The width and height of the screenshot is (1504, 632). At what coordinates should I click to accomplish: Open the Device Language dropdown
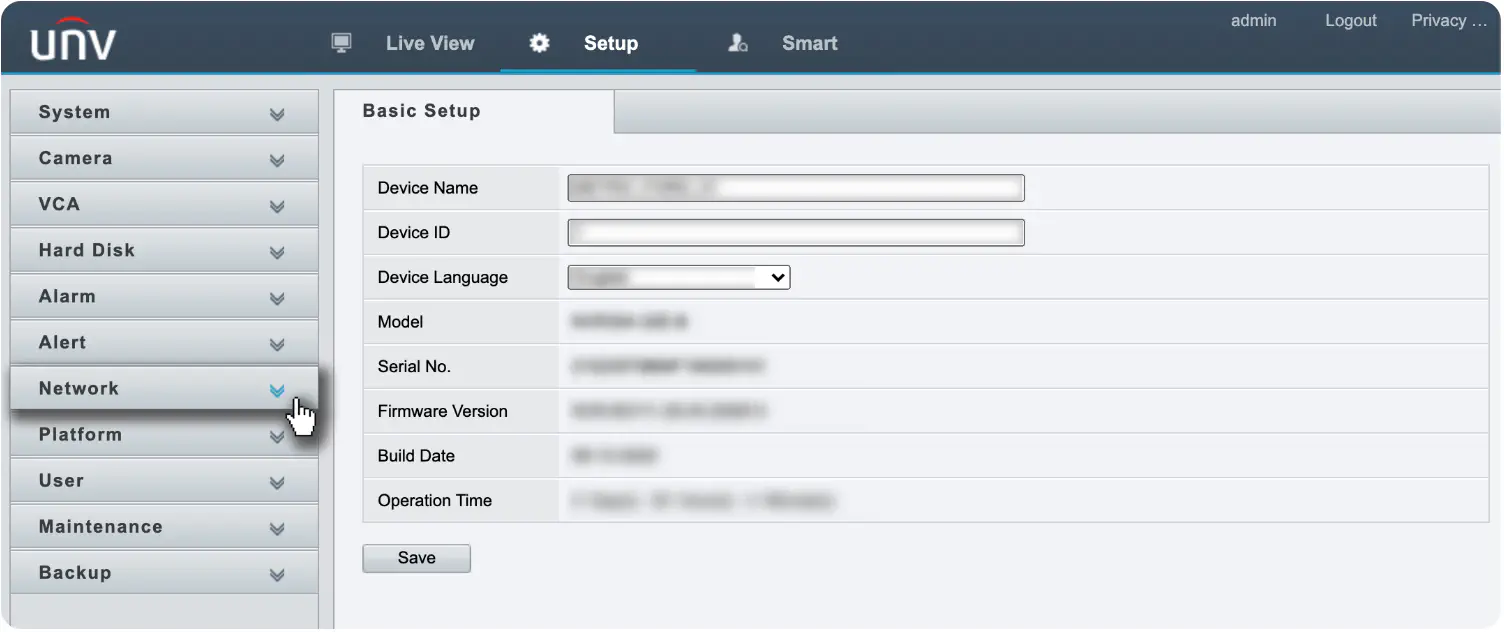(x=679, y=277)
